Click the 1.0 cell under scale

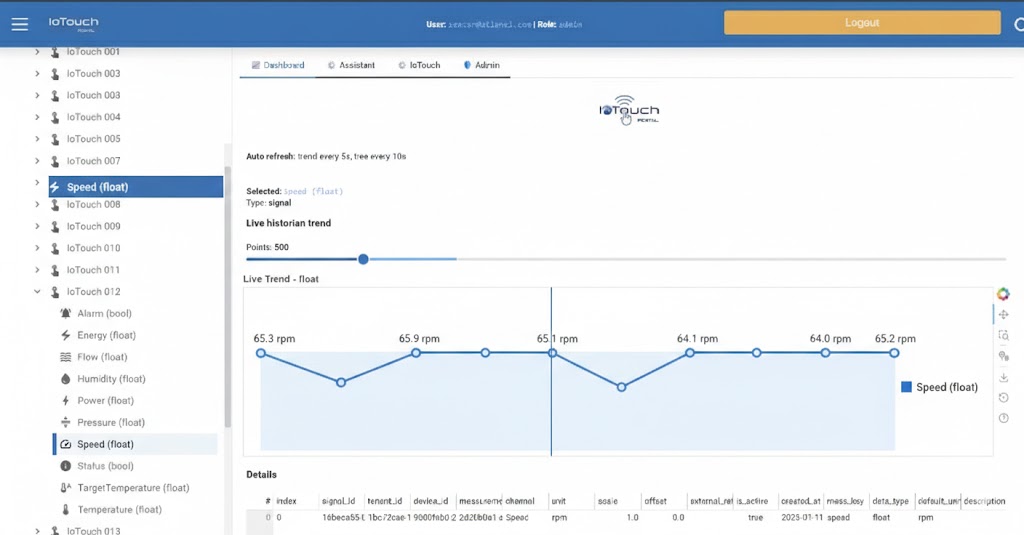(x=632, y=517)
